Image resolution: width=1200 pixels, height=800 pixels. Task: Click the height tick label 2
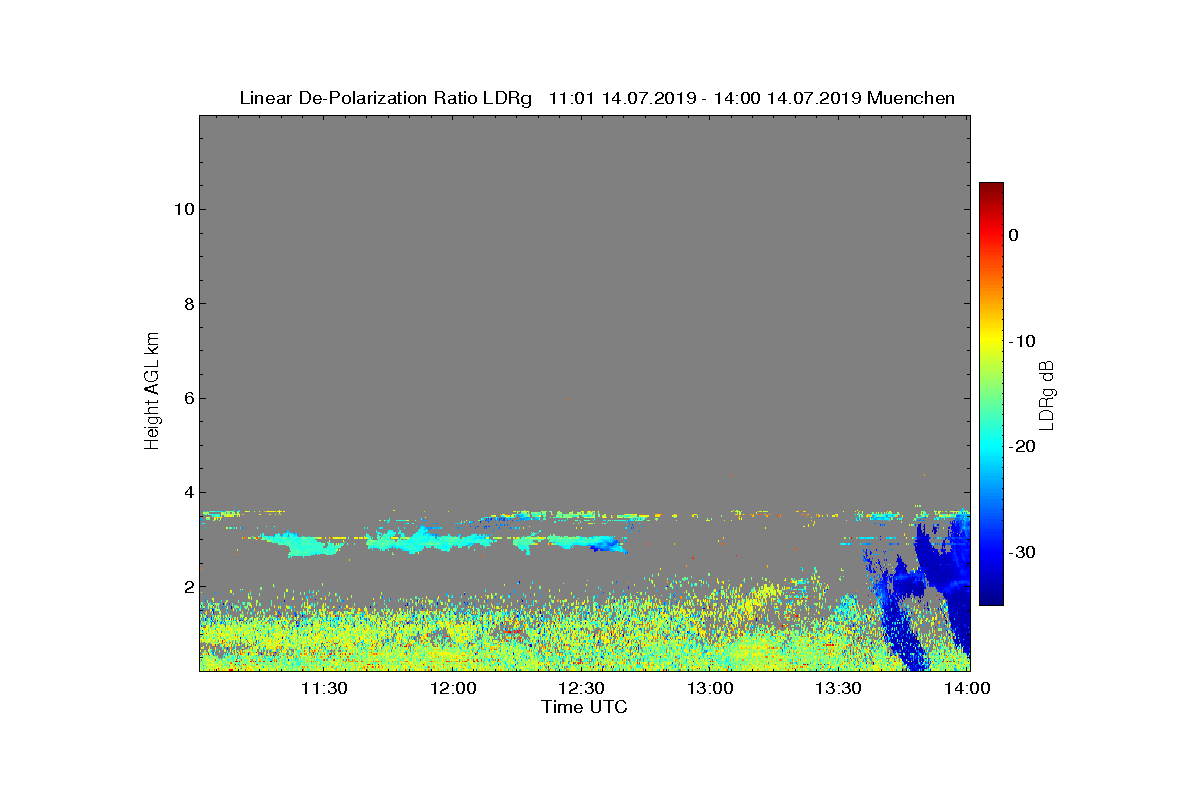[x=187, y=587]
